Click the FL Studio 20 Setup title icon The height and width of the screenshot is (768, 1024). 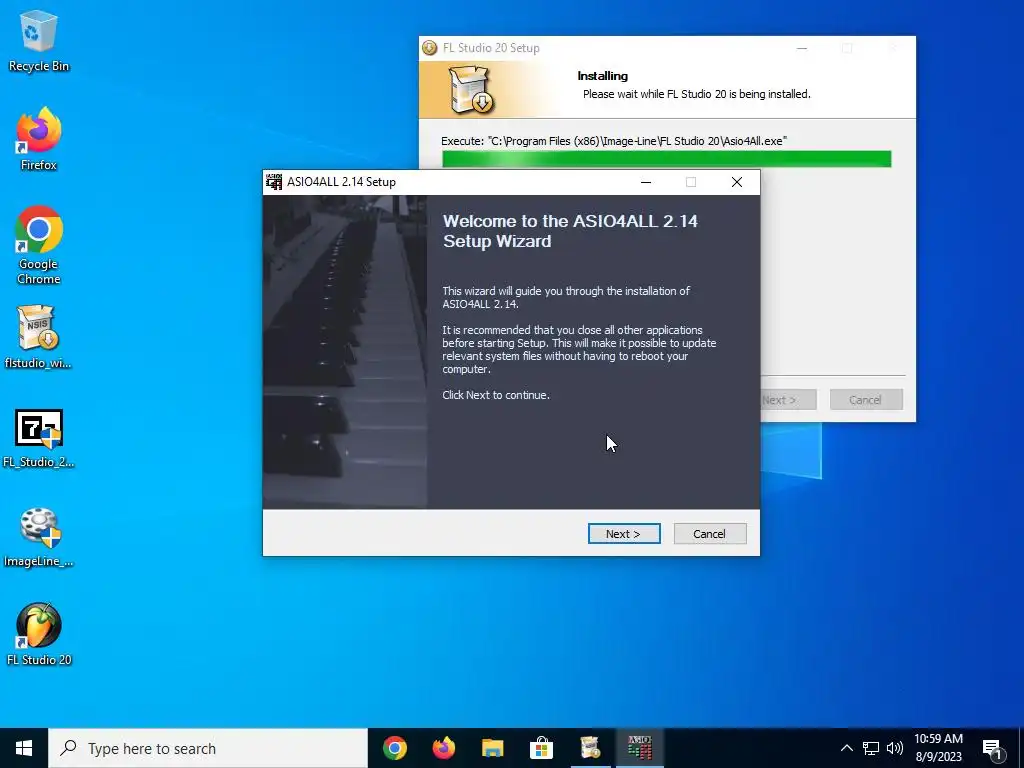(x=429, y=48)
